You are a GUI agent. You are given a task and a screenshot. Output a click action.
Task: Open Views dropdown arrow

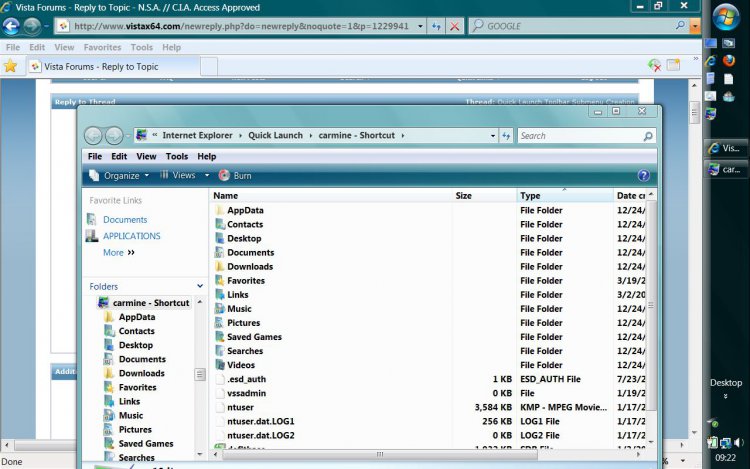[207, 175]
